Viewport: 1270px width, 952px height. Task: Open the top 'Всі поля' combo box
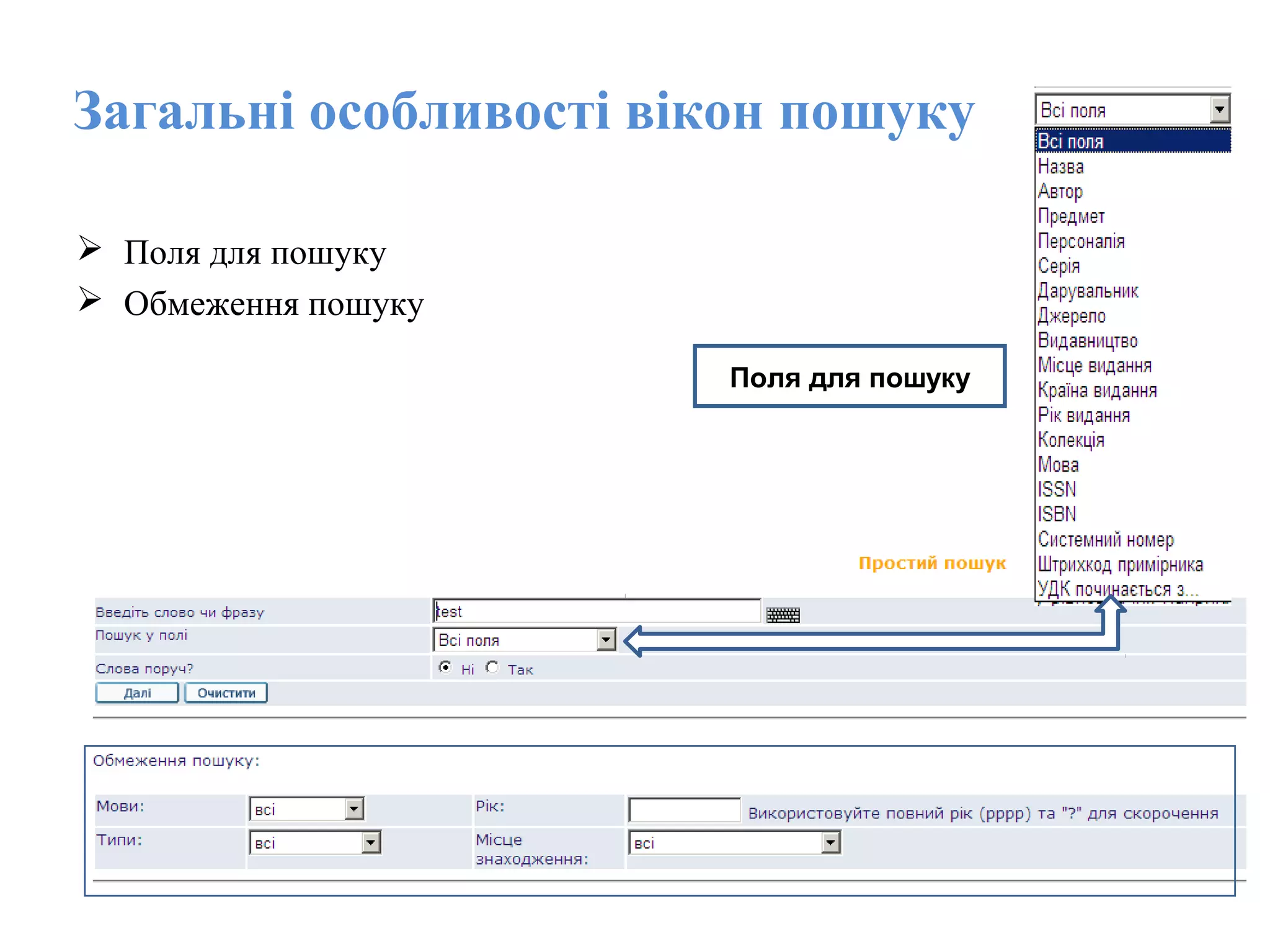[x=1132, y=110]
